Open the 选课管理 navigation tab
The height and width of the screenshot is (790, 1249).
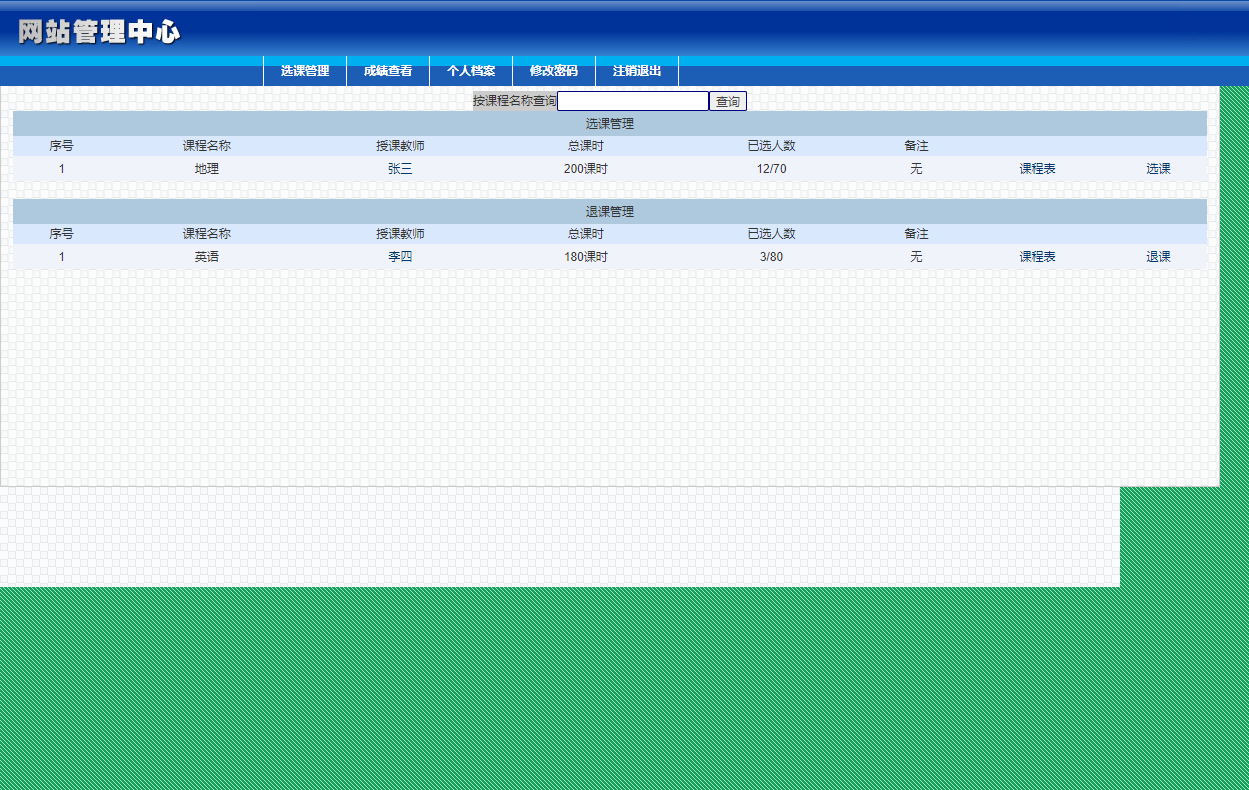click(x=305, y=71)
